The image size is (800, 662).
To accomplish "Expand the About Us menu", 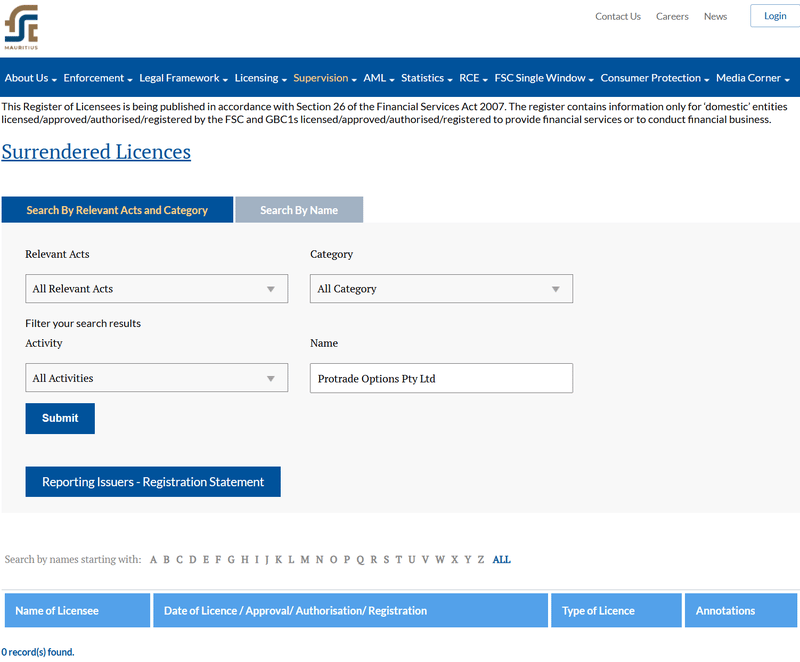I will click(31, 78).
